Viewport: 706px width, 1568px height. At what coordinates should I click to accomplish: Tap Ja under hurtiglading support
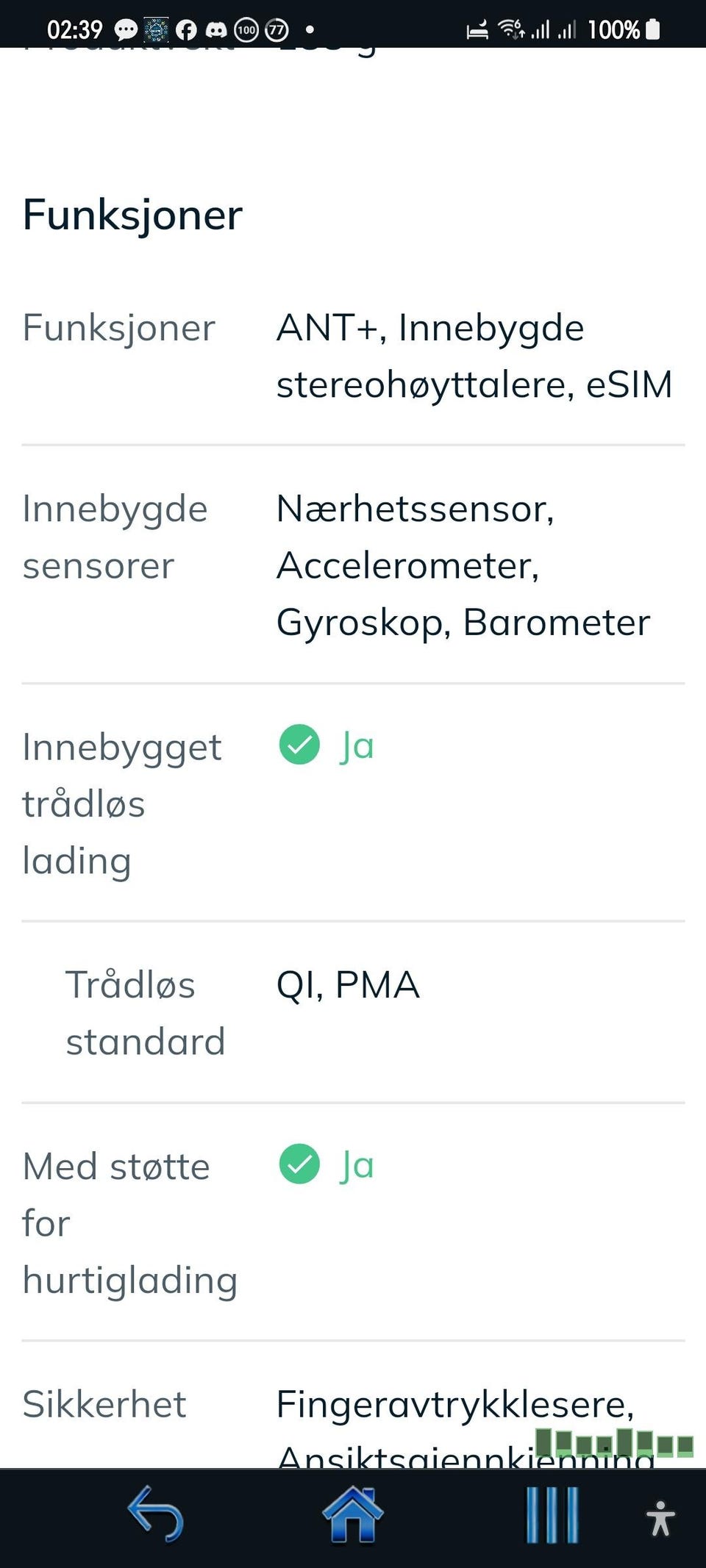tap(357, 1166)
